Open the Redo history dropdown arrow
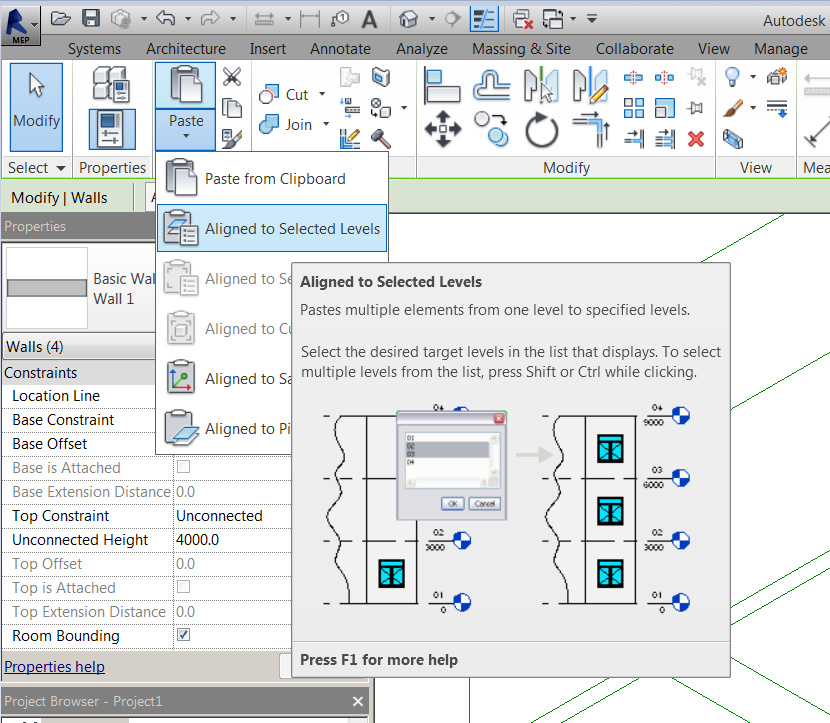830x723 pixels. (x=233, y=19)
